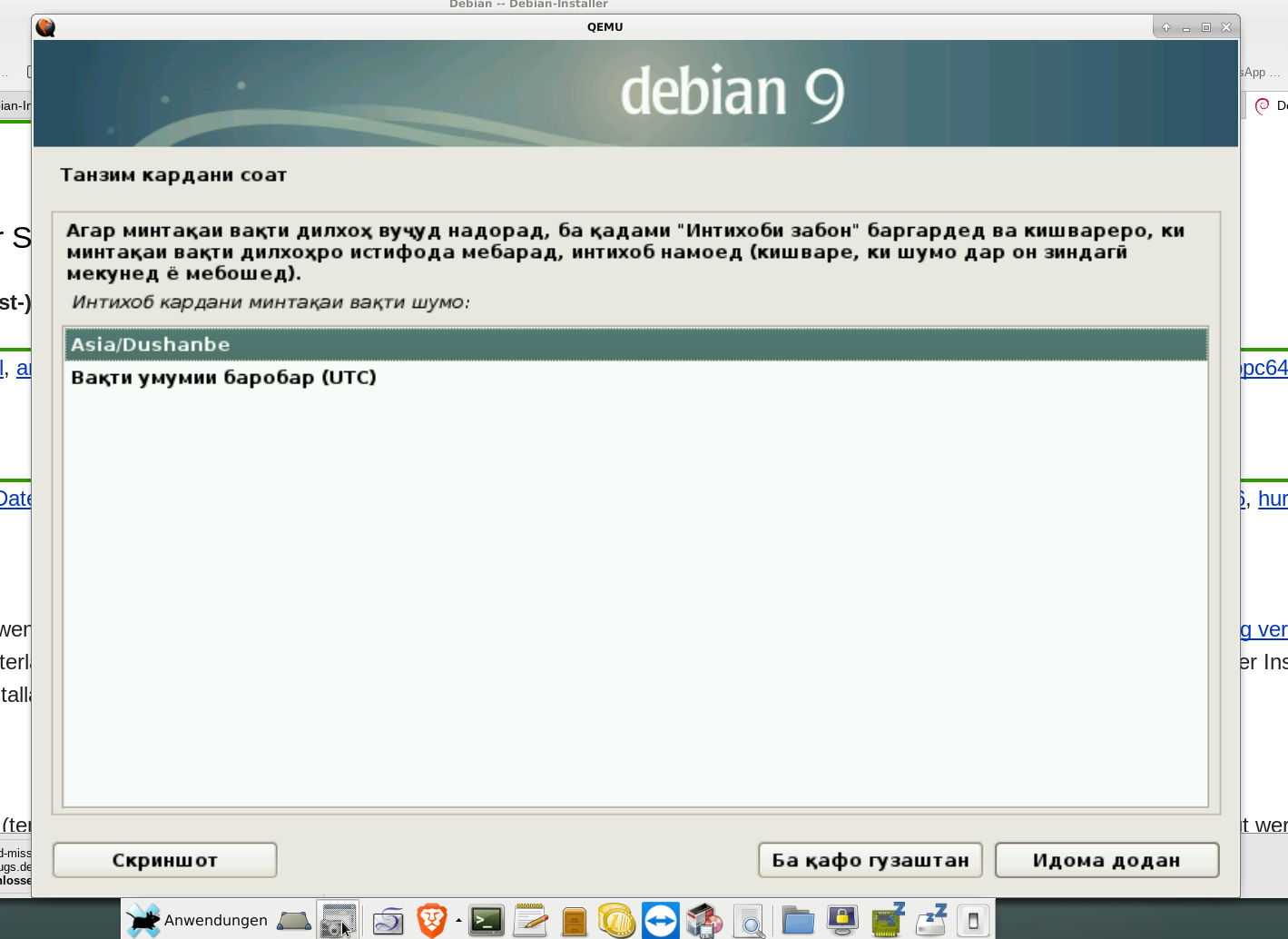Launch the SeaMonkey browser icon in panel
The width and height of the screenshot is (1288, 939).
(388, 921)
